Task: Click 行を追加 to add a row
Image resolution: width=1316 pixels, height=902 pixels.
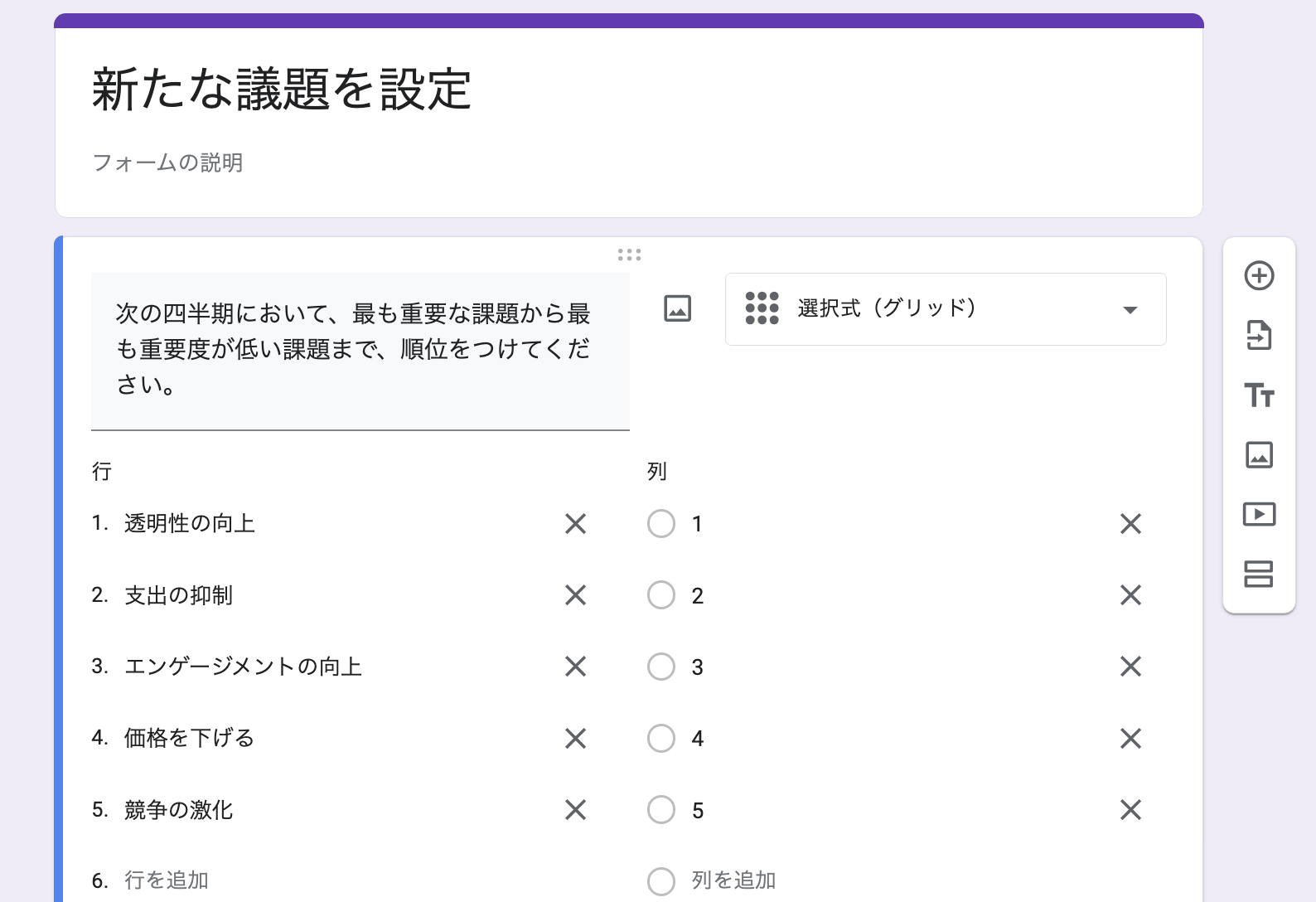Action: coord(167,880)
